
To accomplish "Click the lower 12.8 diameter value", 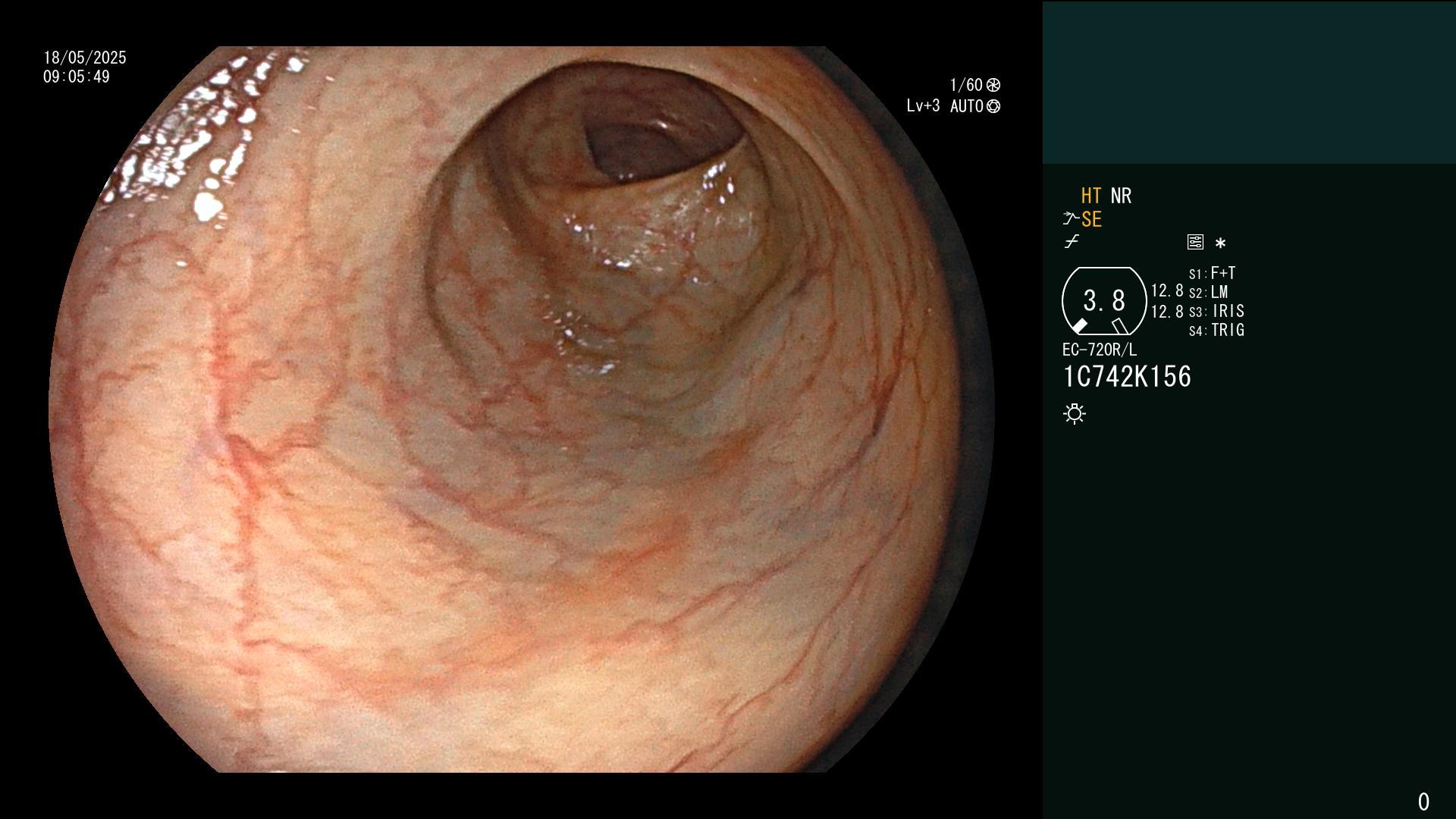I will pyautogui.click(x=1167, y=312).
